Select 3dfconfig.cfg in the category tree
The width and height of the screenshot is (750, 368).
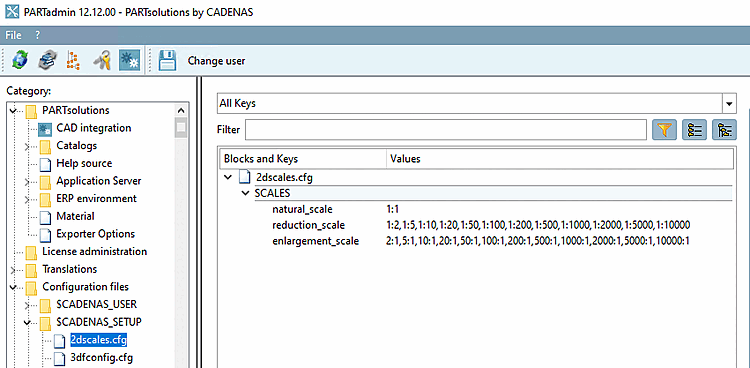click(x=101, y=358)
